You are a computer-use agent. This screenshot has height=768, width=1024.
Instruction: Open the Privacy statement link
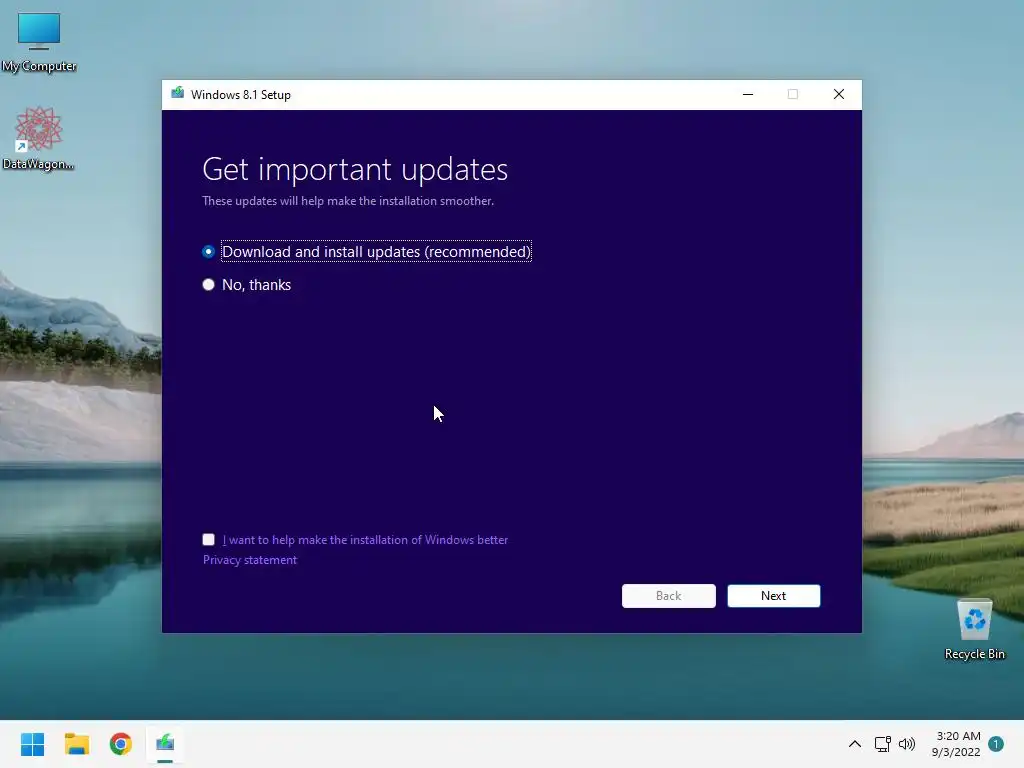click(x=249, y=560)
